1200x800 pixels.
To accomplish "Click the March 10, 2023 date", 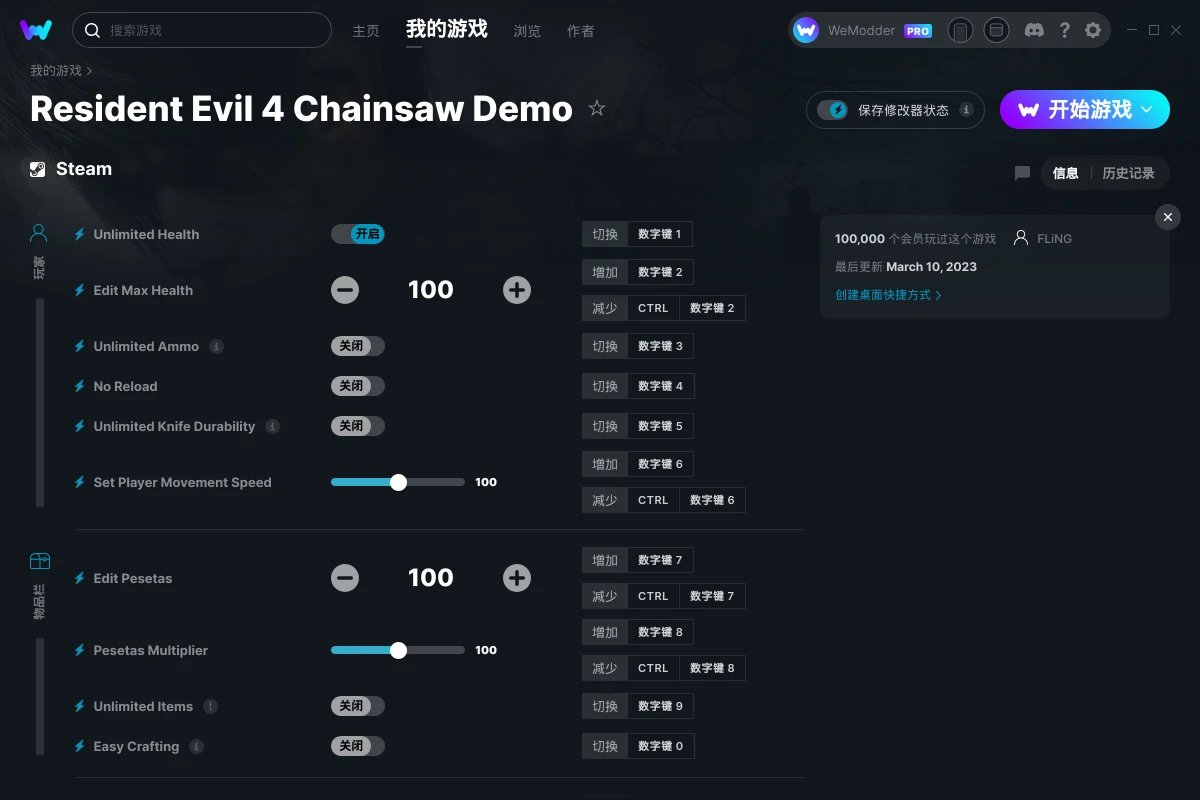I will point(931,267).
